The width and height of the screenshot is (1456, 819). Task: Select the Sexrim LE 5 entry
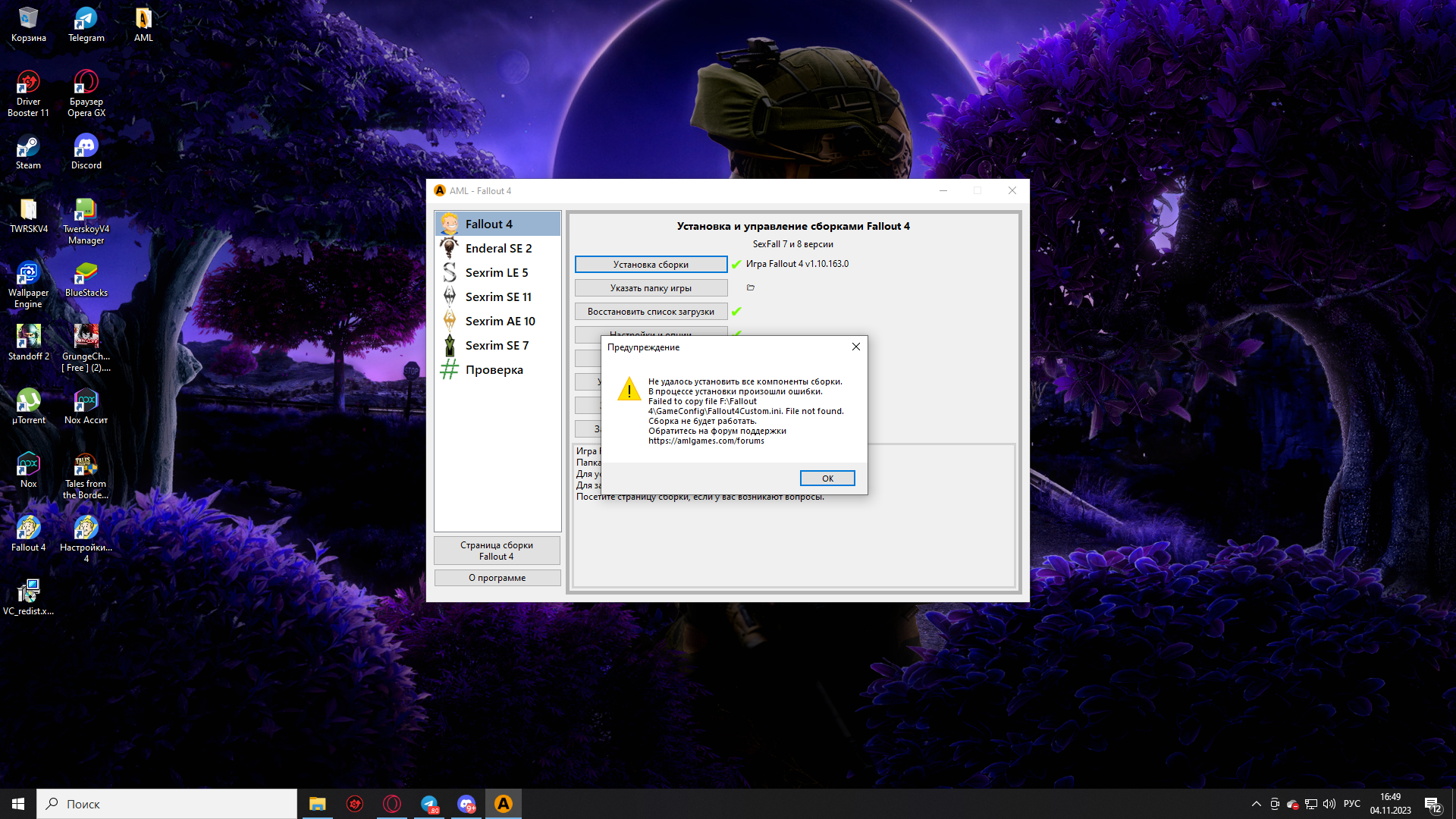pyautogui.click(x=496, y=272)
